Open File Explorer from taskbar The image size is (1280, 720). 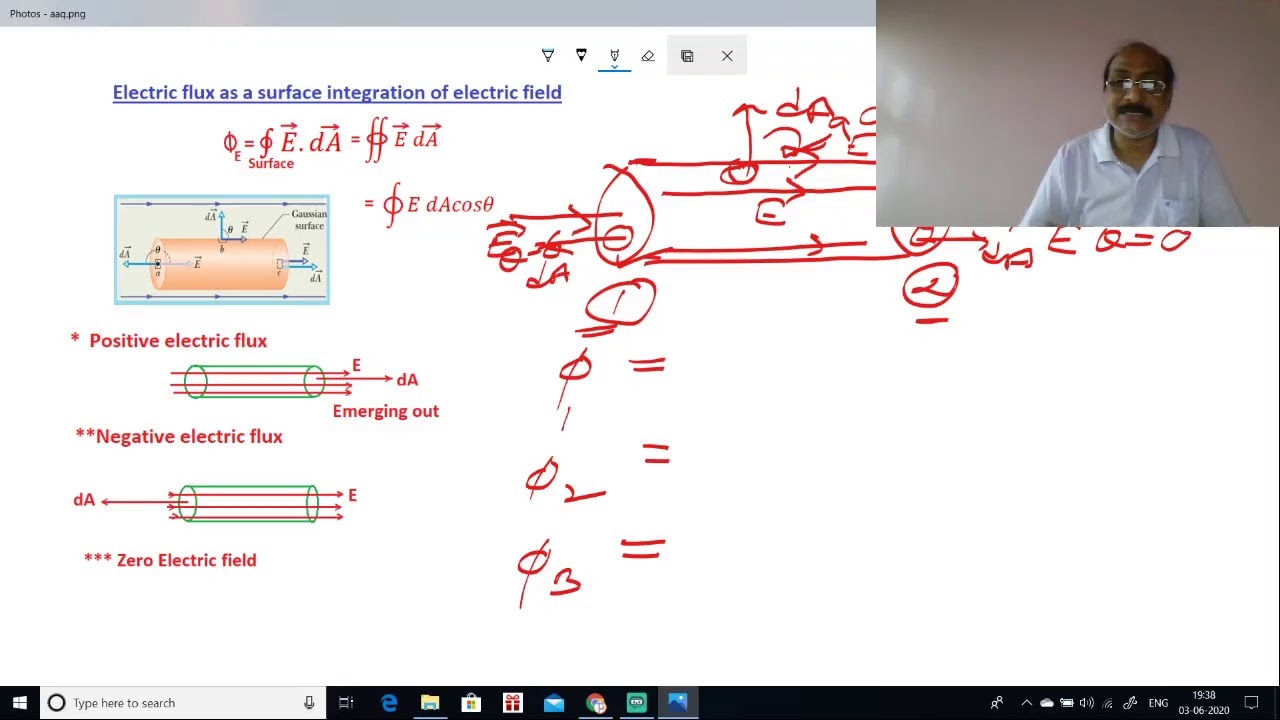pyautogui.click(x=430, y=703)
